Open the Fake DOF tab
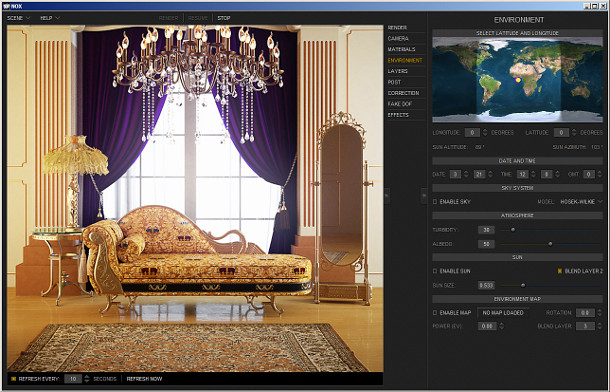Viewport: 610px width, 392px height. point(400,104)
